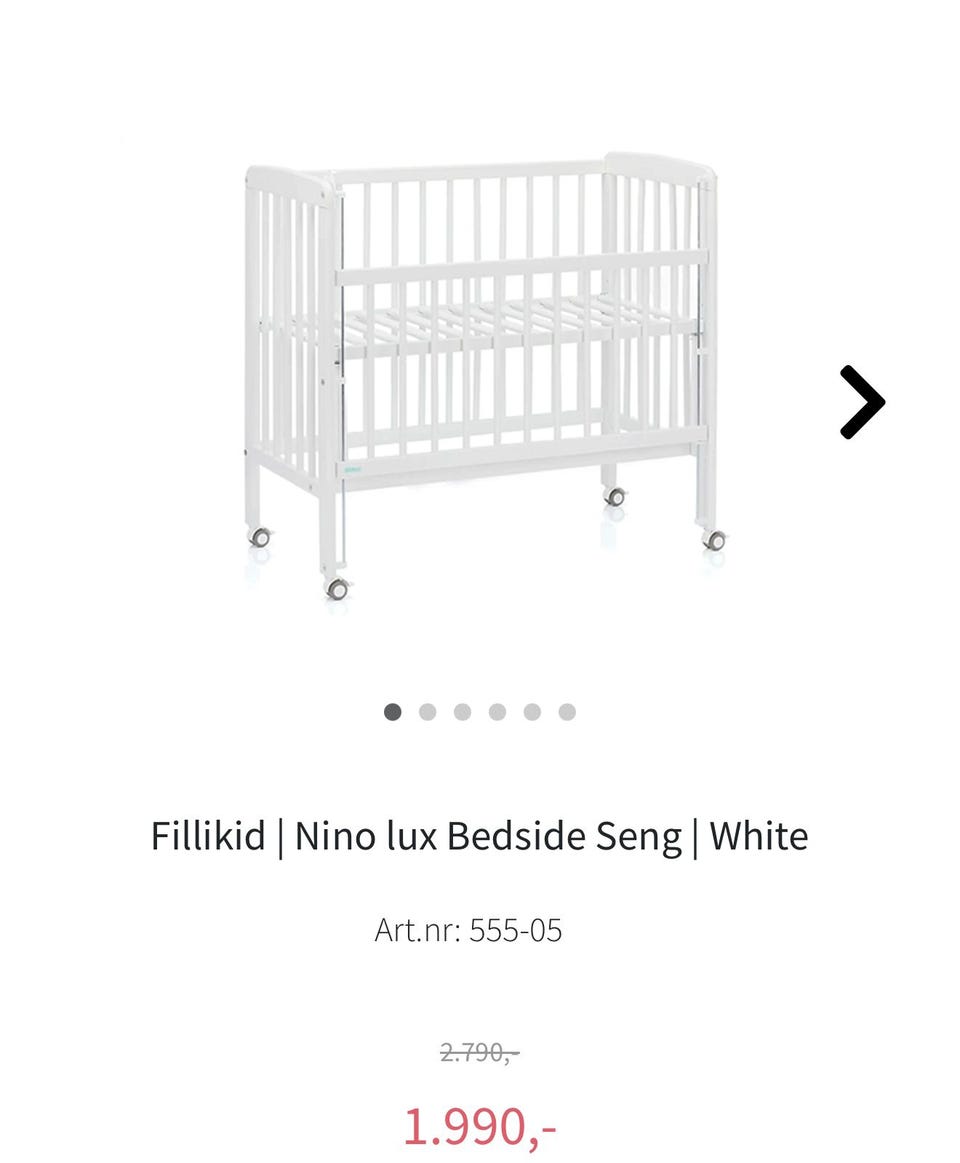Screen dimensions: 960x1163
Task: Click the crib's front-left caster wheel
Action: tap(338, 589)
